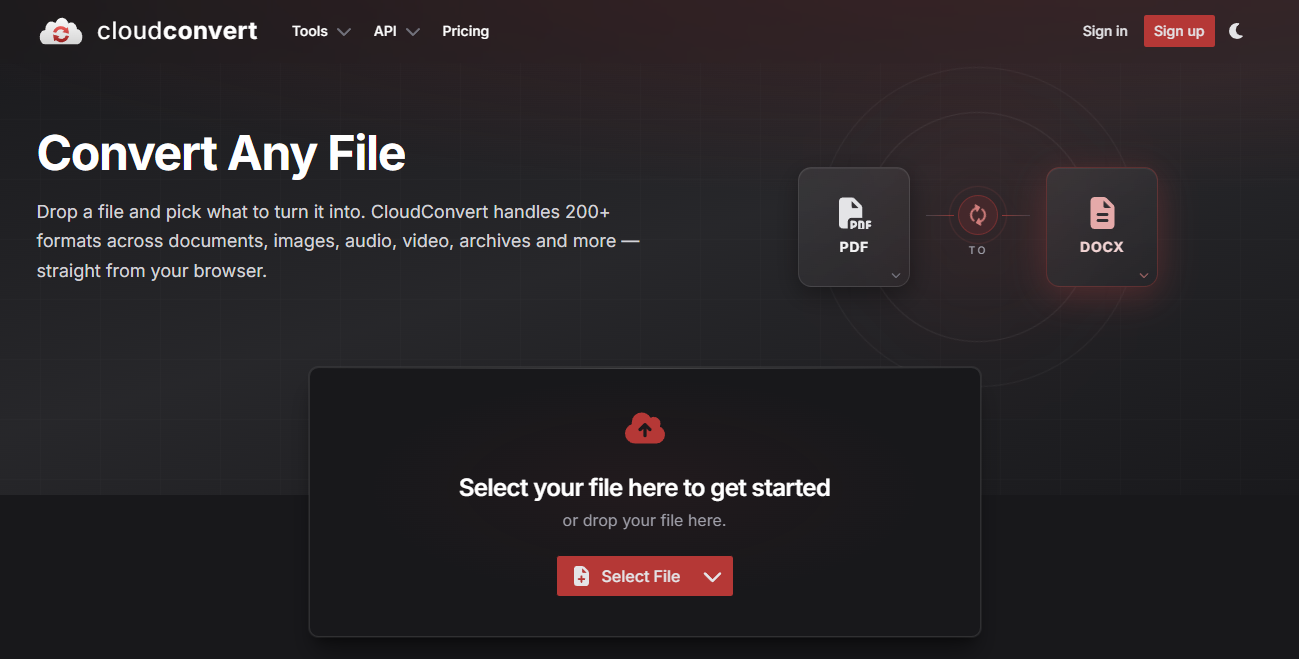This screenshot has width=1299, height=659.
Task: Click the 'Convert Any File' heading
Action: [221, 154]
